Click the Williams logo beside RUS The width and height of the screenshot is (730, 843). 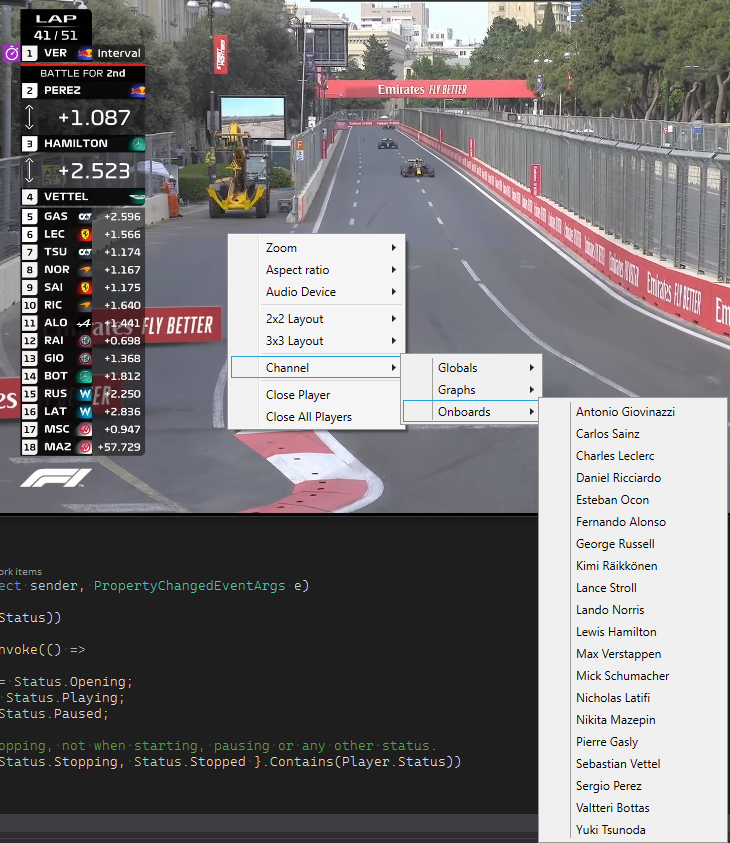click(x=85, y=394)
